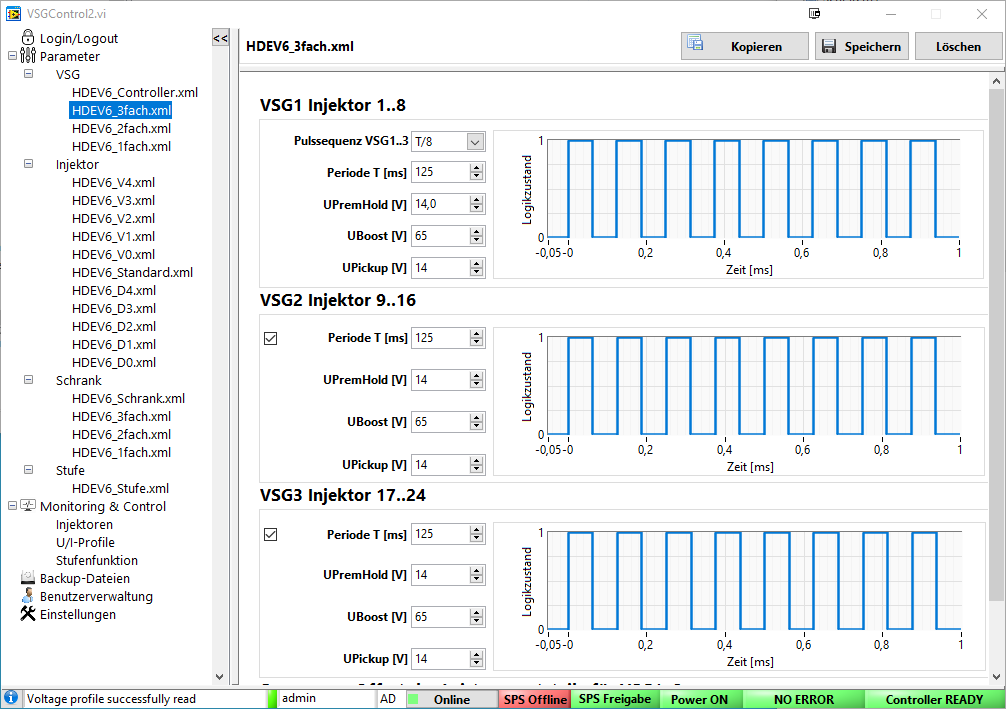Click the Controller READY status indicator
Image resolution: width=1006 pixels, height=709 pixels.
pos(934,699)
